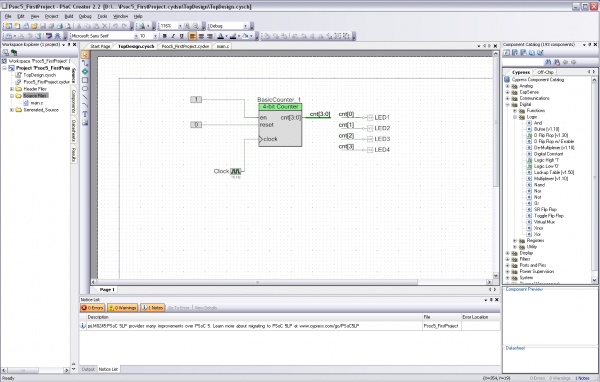Screen dimensions: 600x382
Task: Toggle underline text formatting
Action: click(x=181, y=36)
